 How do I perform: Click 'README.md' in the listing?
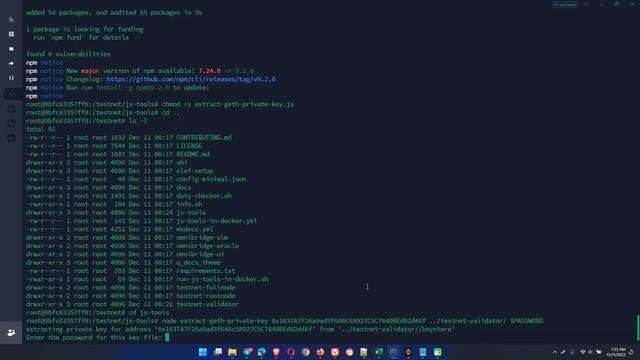pos(193,154)
